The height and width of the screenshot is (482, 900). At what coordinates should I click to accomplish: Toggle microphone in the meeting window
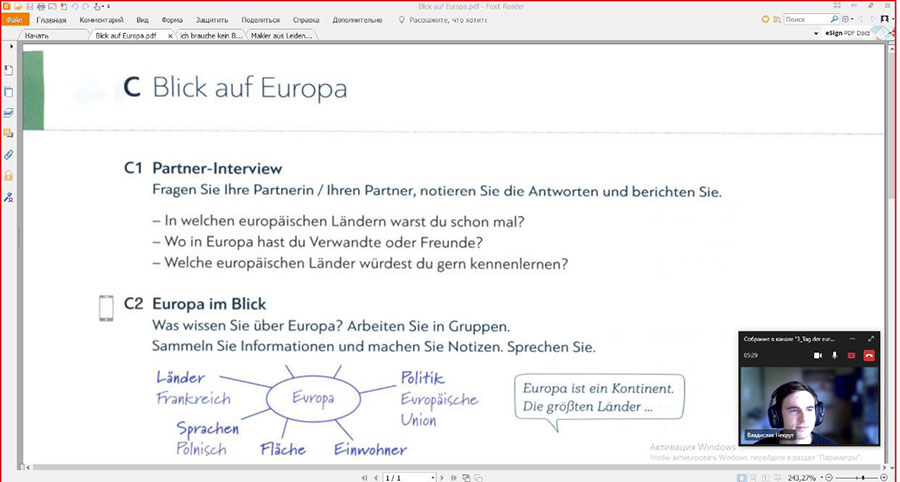835,356
